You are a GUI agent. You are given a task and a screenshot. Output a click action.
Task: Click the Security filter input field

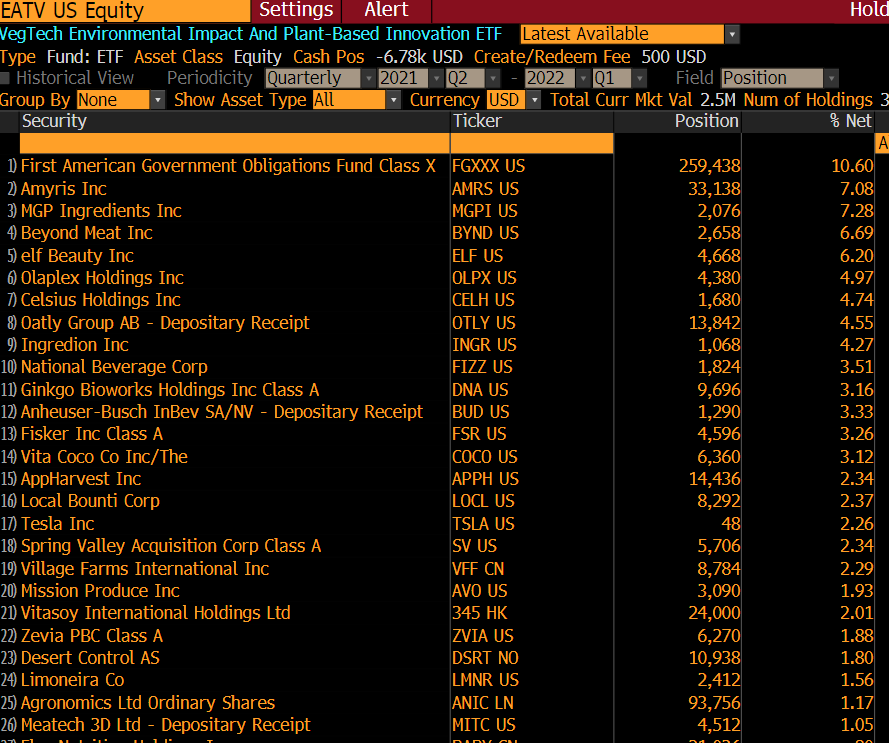[234, 143]
